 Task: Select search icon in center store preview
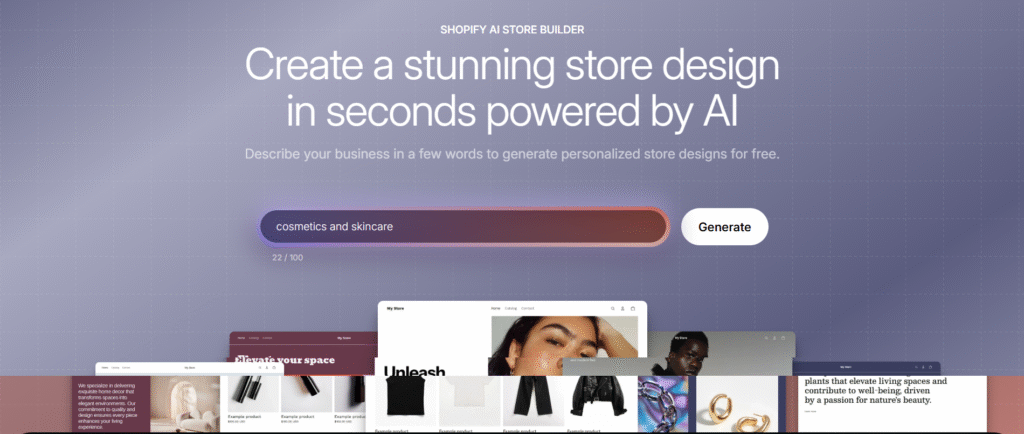click(613, 308)
